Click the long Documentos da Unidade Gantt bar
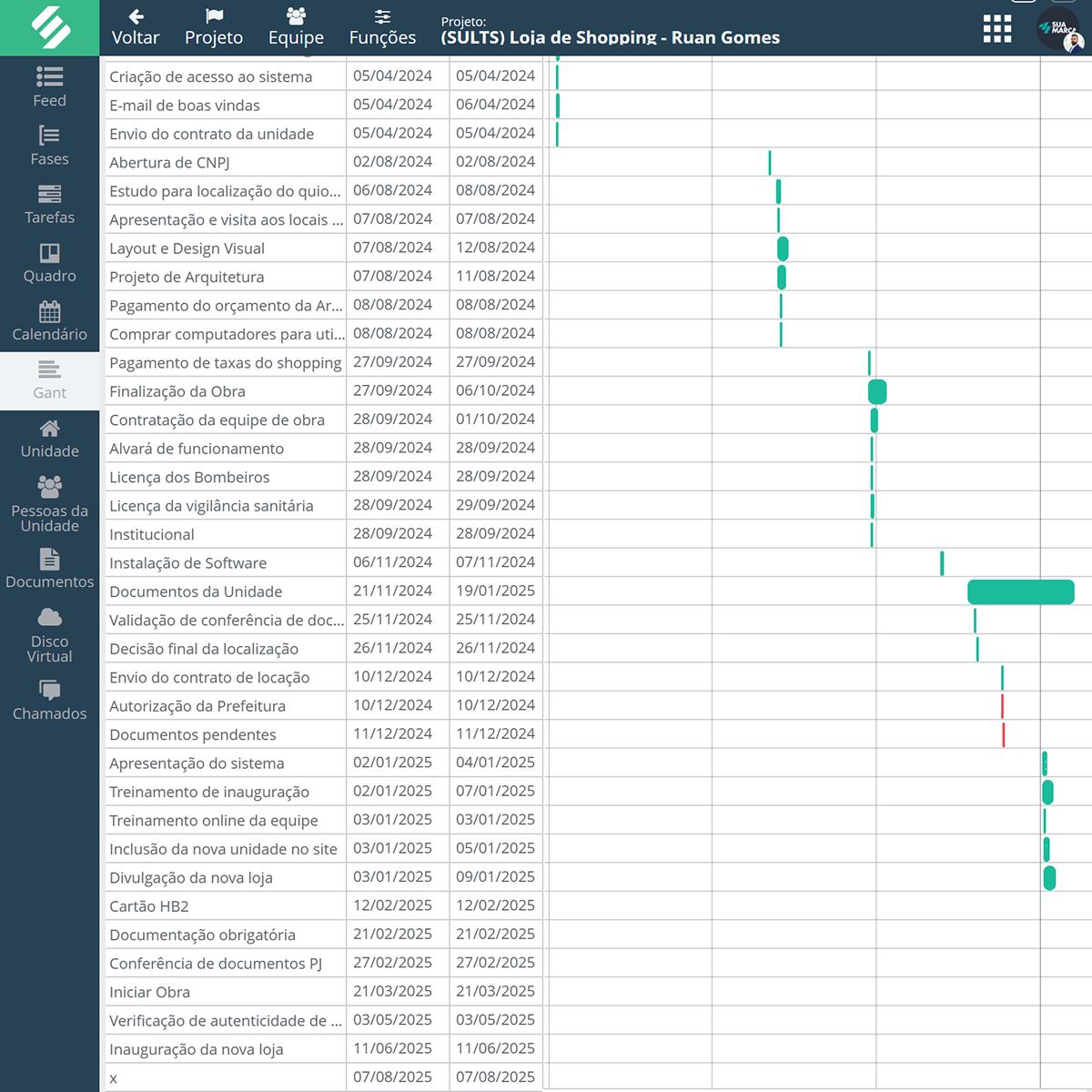The image size is (1092, 1092). pos(1021,591)
